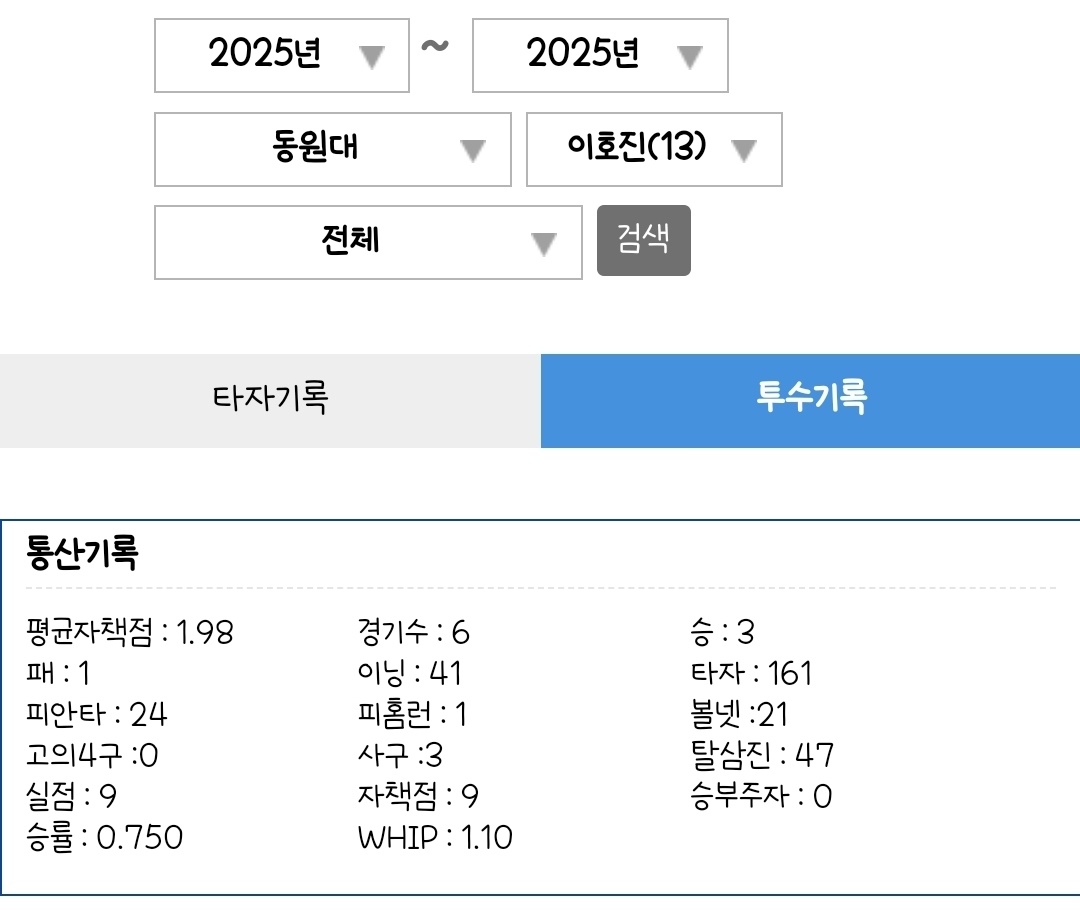Click the 통산기록 section heading
Image resolution: width=1080 pixels, height=914 pixels.
click(82, 553)
